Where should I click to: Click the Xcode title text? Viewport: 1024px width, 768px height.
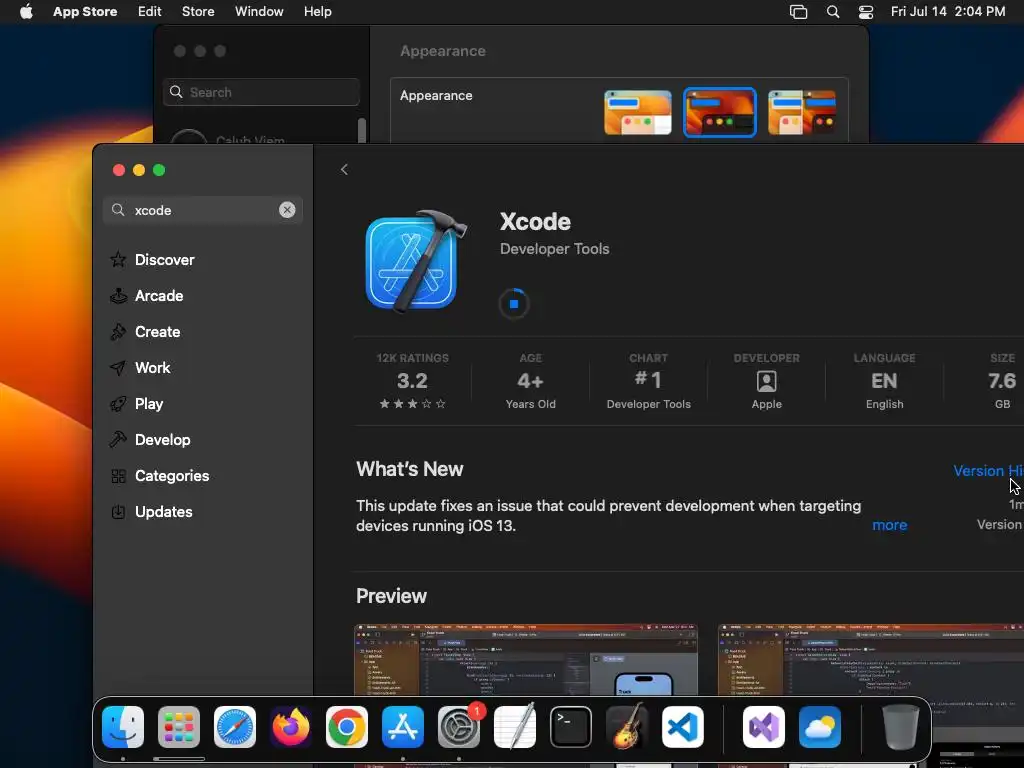(x=536, y=222)
